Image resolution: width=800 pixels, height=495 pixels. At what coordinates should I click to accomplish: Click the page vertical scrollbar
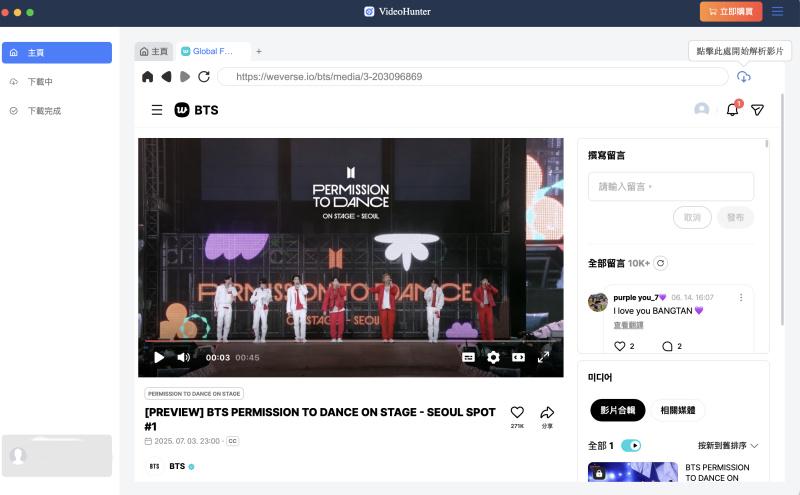click(782, 209)
